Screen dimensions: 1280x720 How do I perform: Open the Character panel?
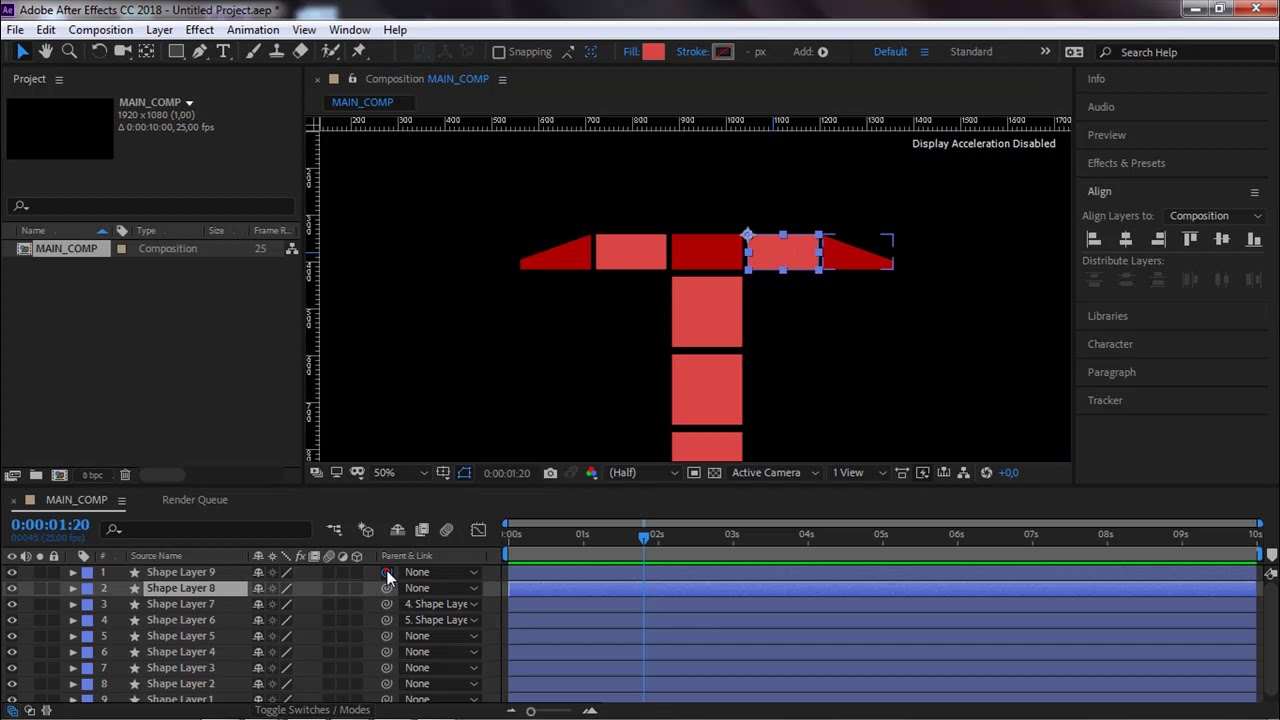tap(1110, 344)
